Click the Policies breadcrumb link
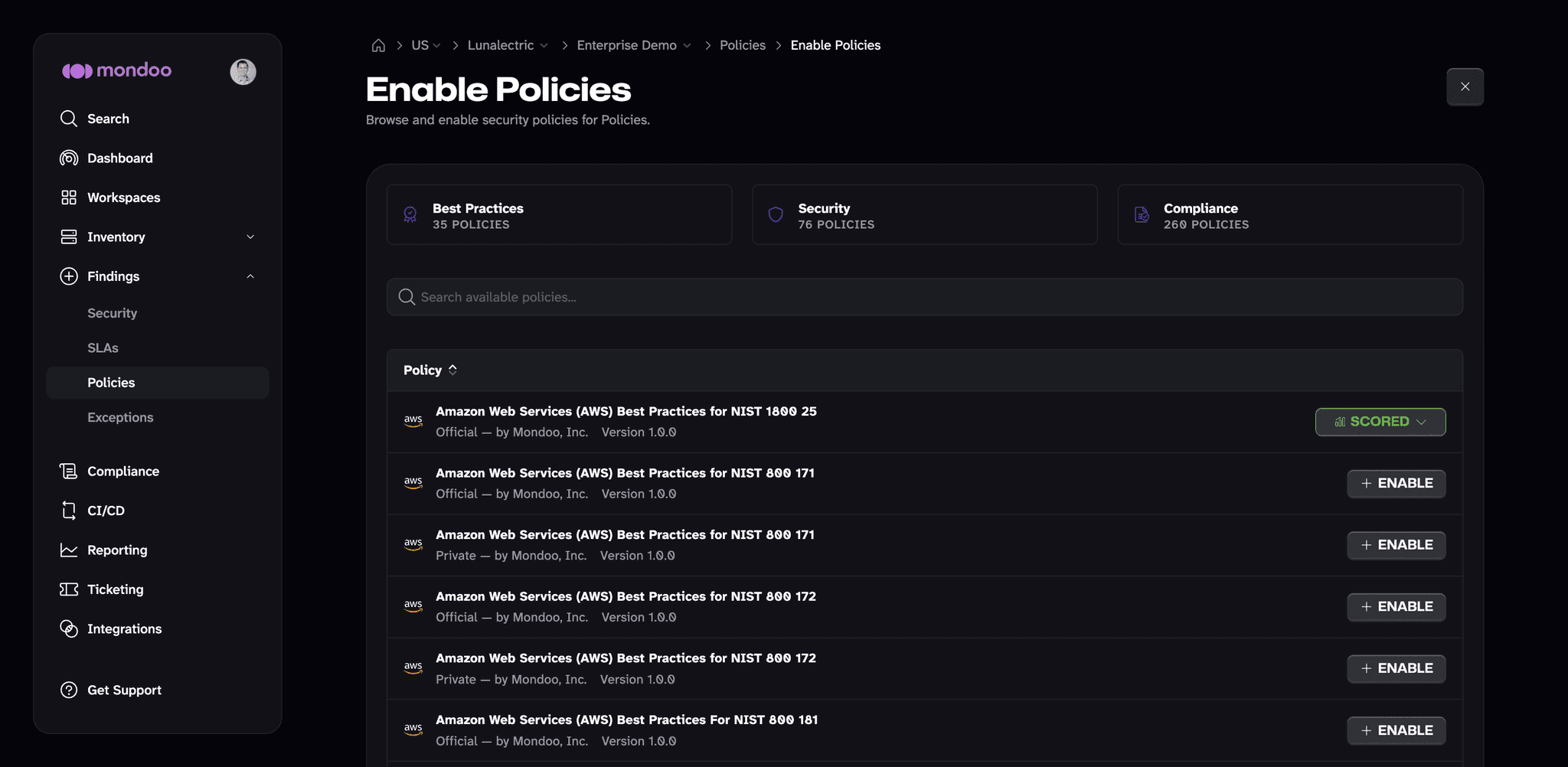The width and height of the screenshot is (1568, 767). click(743, 45)
